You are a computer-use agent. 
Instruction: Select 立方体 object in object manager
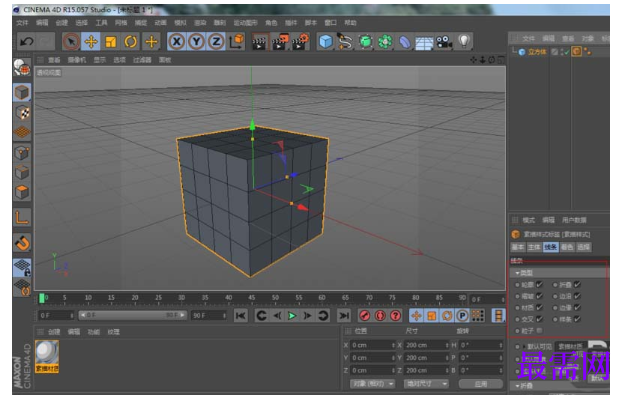[538, 52]
